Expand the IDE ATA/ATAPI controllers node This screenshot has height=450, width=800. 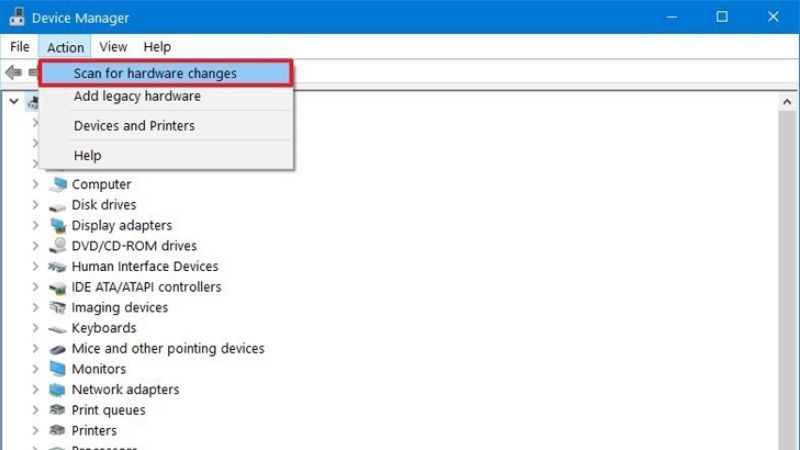coord(36,287)
